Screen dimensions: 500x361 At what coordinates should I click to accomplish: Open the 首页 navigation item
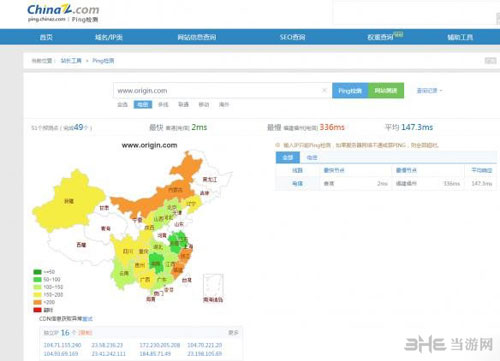tap(46, 37)
